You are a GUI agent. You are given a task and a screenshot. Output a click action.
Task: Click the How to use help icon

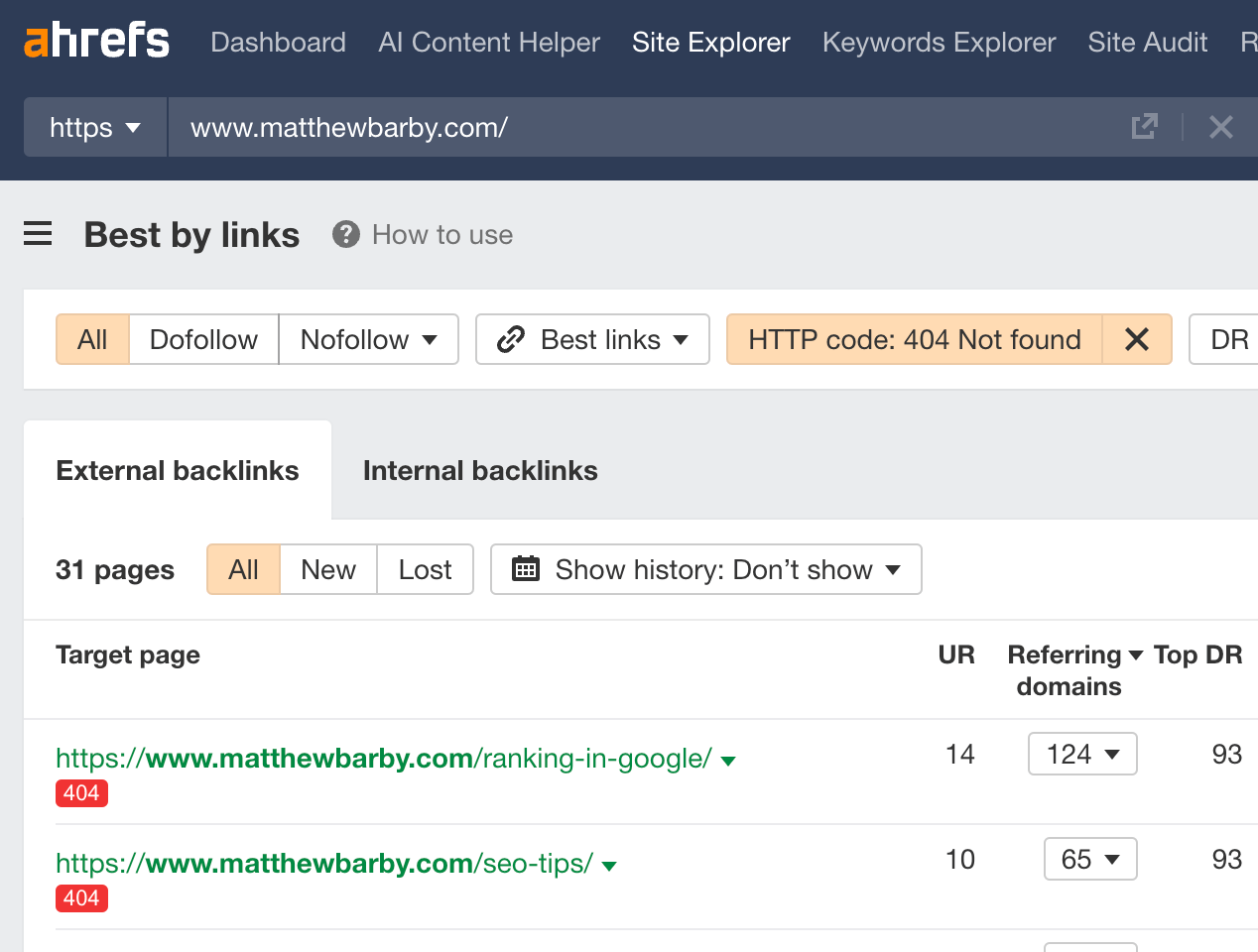(345, 234)
